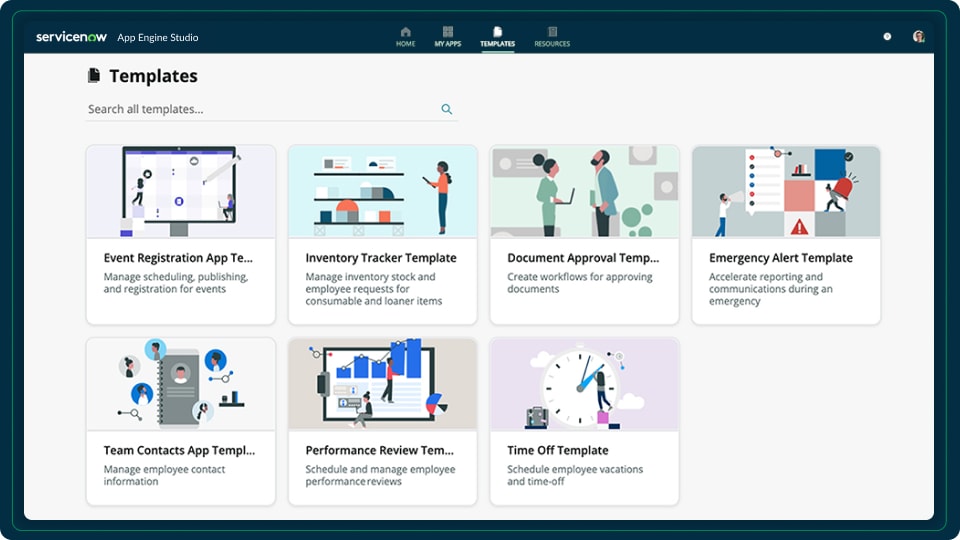Click the Time Off Template title

pyautogui.click(x=558, y=450)
